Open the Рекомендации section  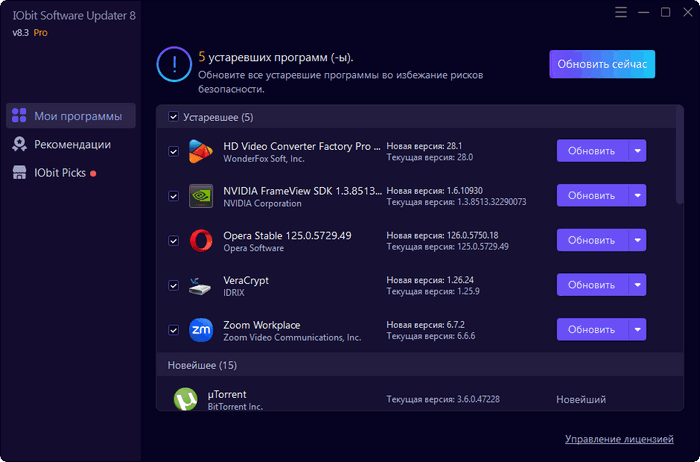[71, 145]
